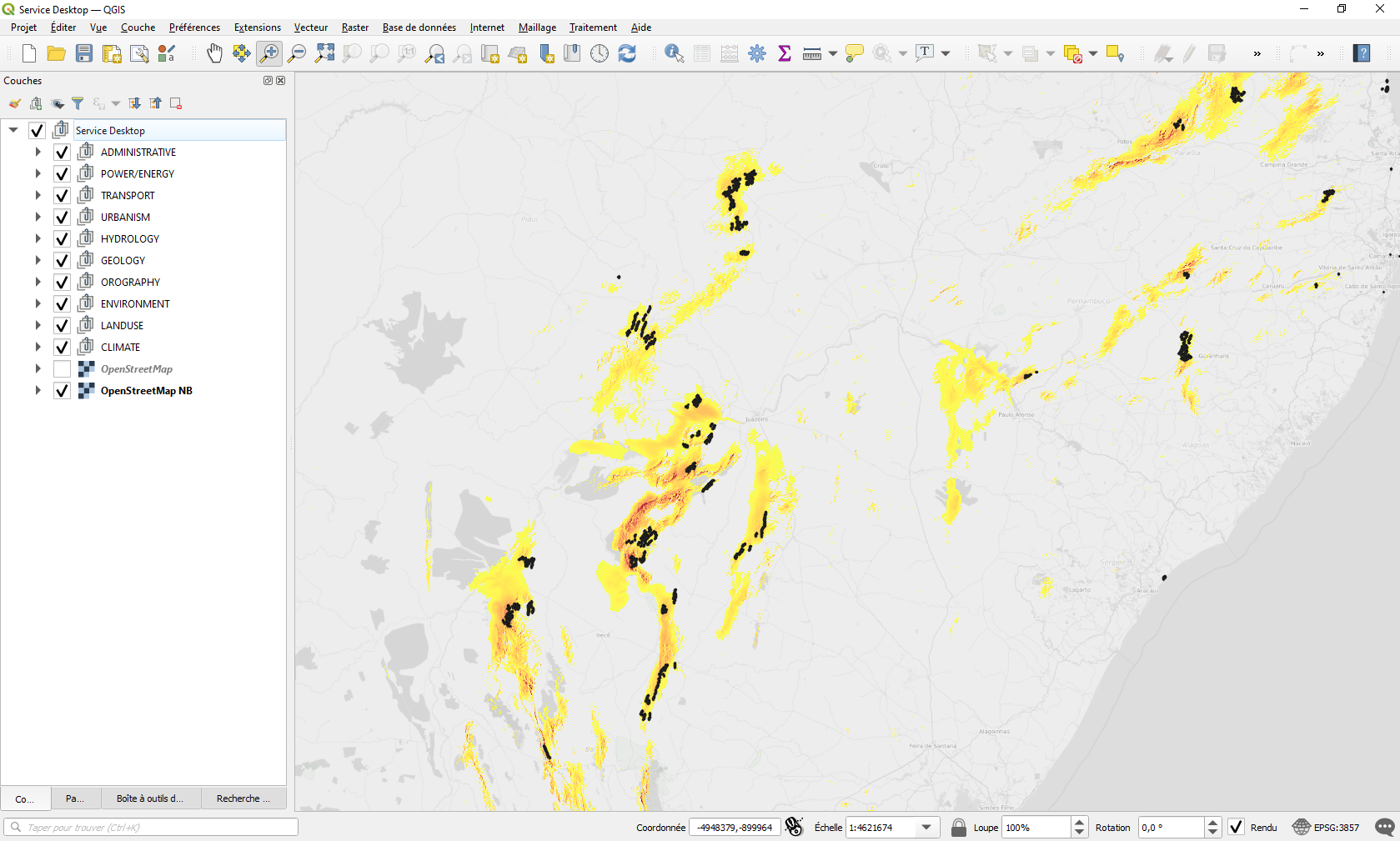Show spatial bookmarks panel icon
Viewport: 1400px width, 841px height.
(x=572, y=53)
